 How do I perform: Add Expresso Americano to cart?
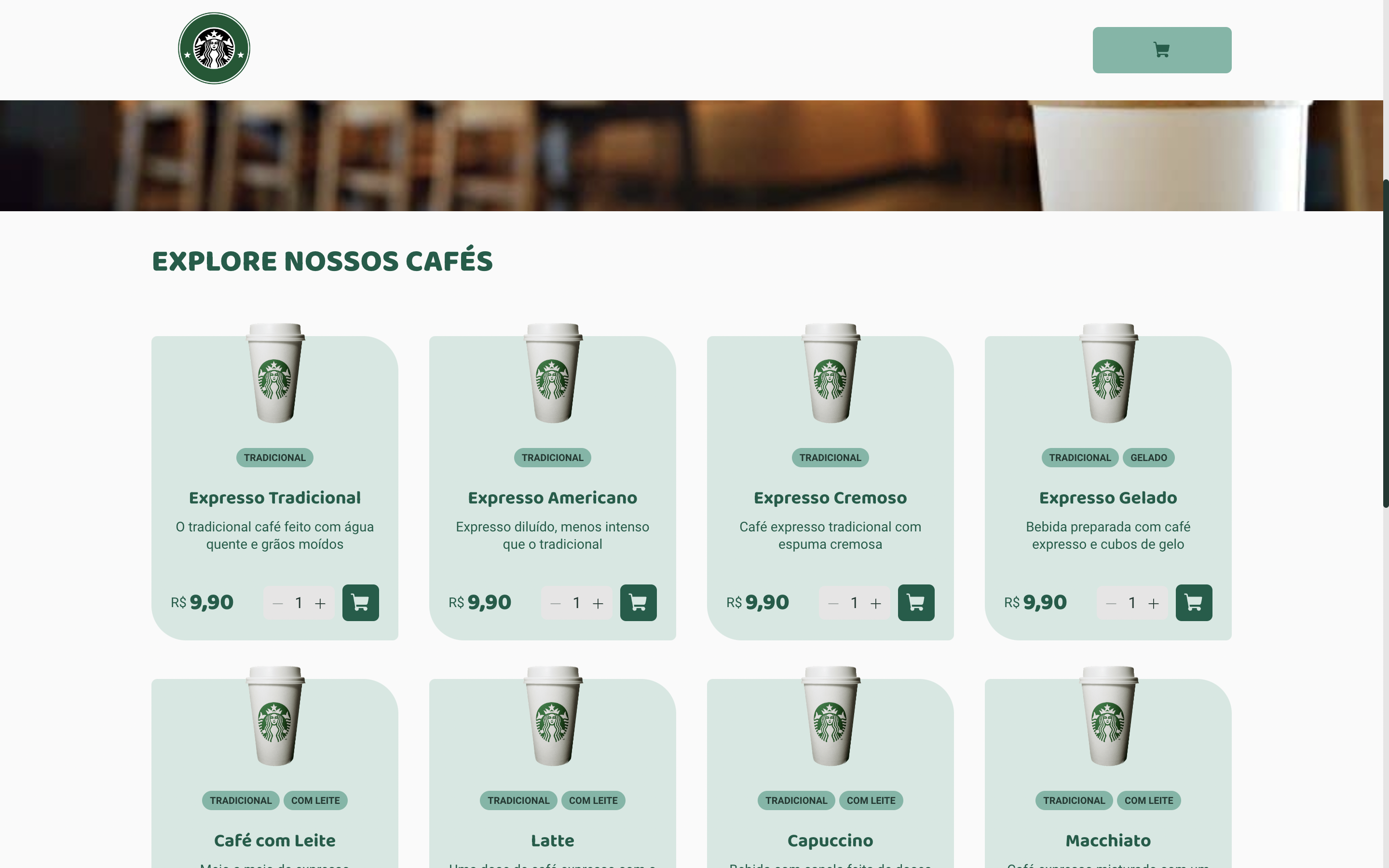[x=638, y=603]
